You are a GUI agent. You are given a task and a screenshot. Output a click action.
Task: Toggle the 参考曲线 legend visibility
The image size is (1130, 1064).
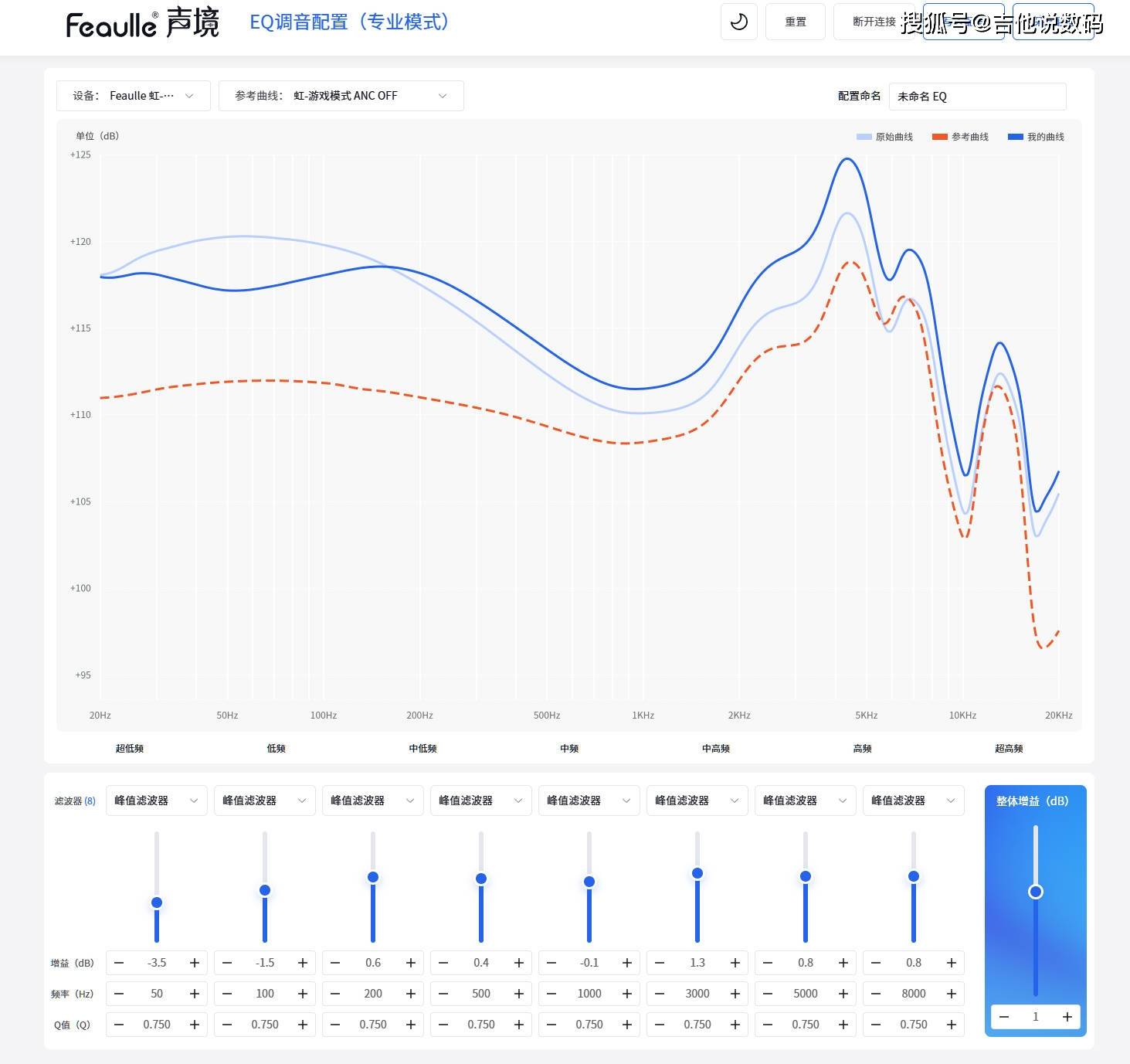961,137
